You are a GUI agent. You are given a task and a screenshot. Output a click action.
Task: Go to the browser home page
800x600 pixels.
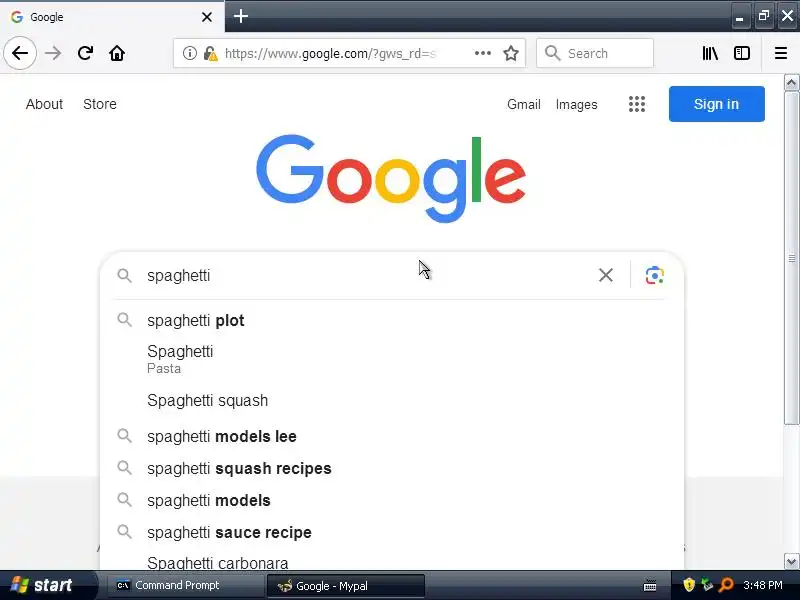pyautogui.click(x=117, y=53)
